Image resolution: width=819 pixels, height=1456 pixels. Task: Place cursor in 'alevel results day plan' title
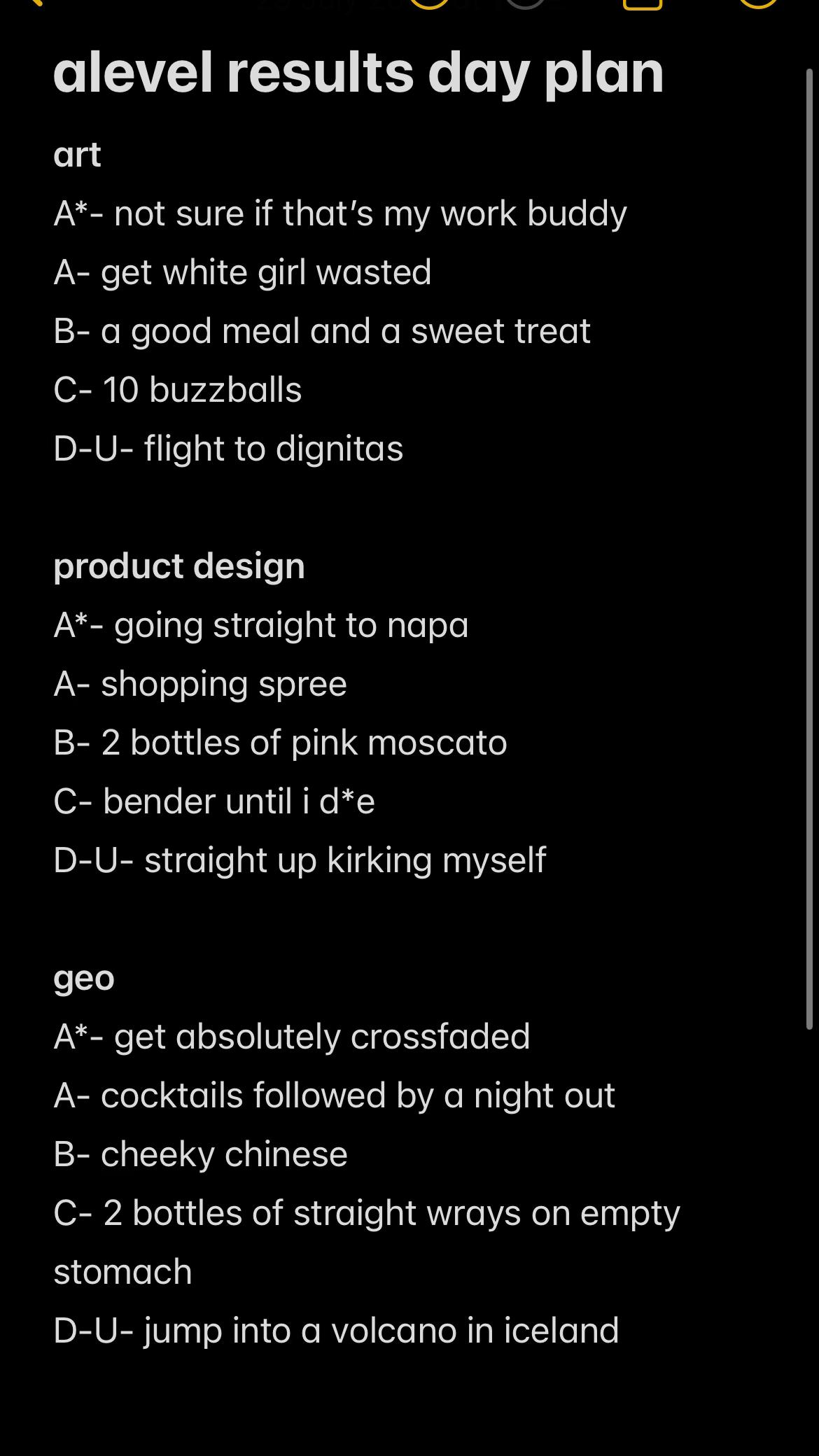click(x=358, y=73)
